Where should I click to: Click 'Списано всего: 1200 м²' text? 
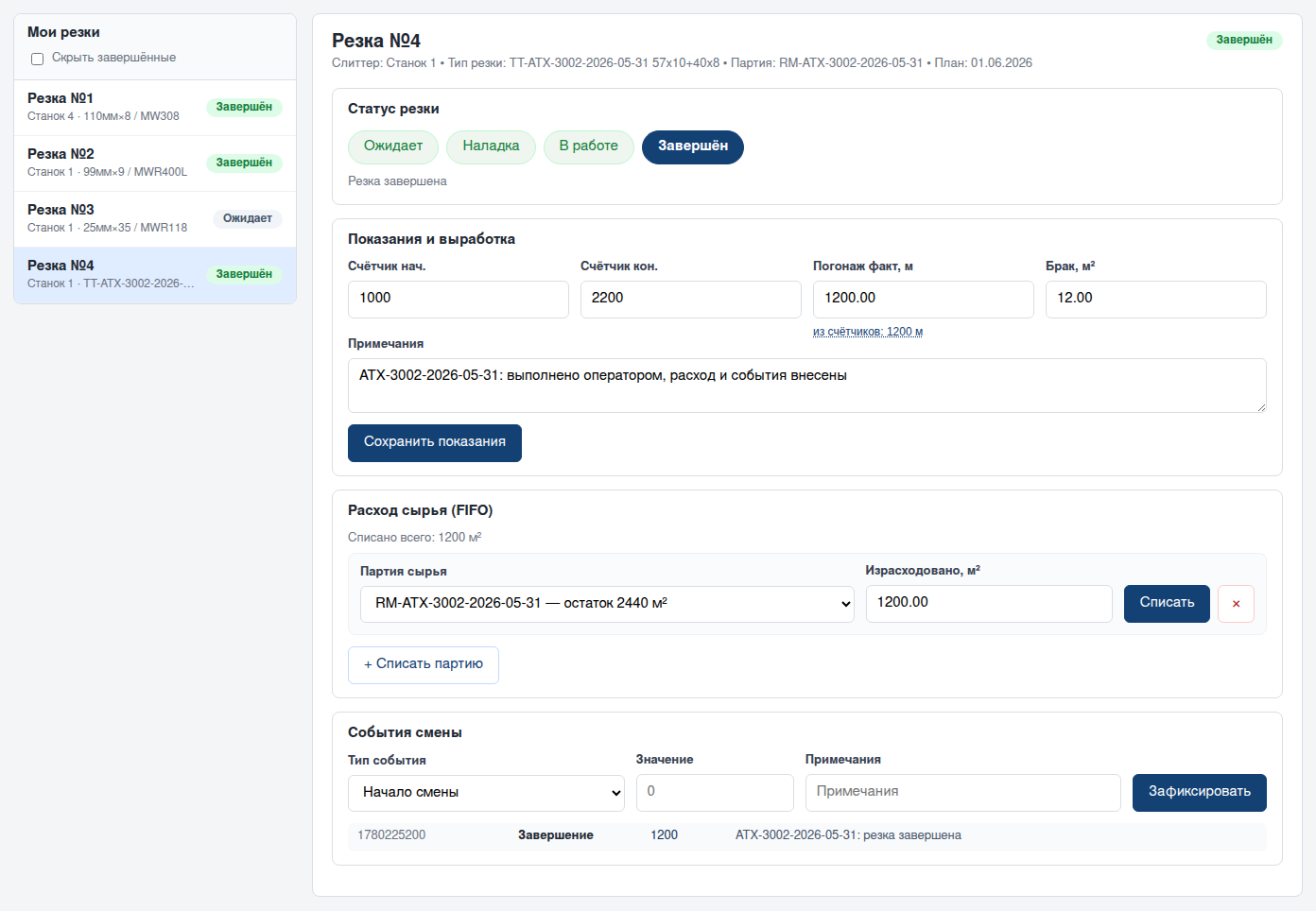(415, 538)
